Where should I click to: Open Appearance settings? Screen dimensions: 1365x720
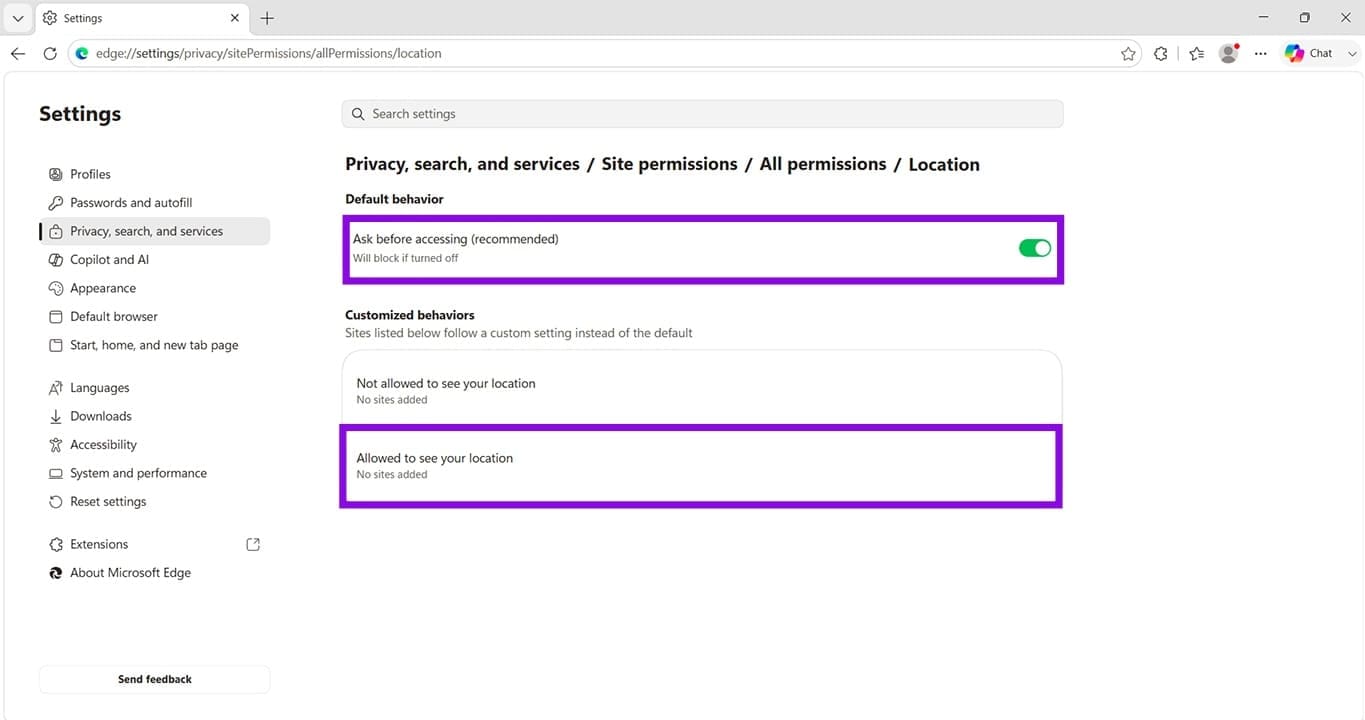(155, 288)
